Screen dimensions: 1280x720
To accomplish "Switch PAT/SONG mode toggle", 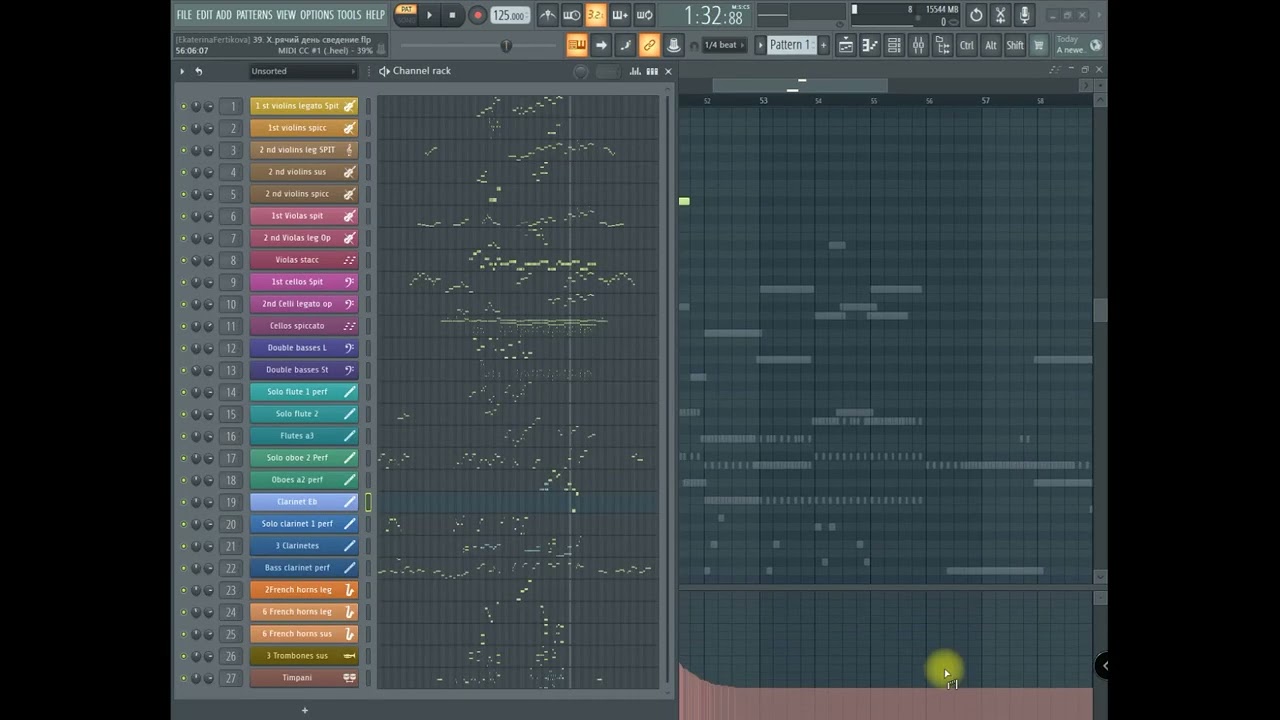I will 406,14.
